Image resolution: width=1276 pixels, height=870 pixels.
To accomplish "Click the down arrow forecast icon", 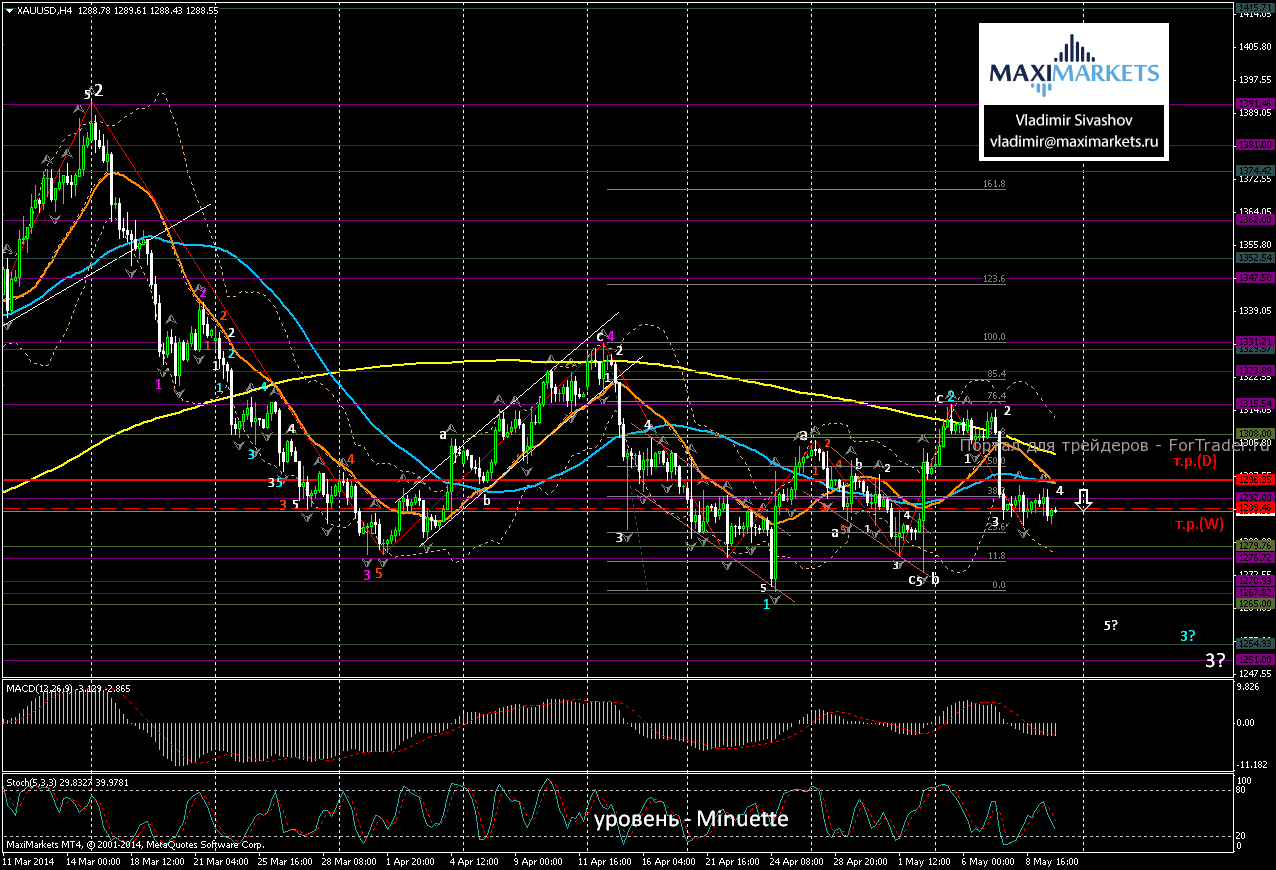I will click(x=1084, y=500).
